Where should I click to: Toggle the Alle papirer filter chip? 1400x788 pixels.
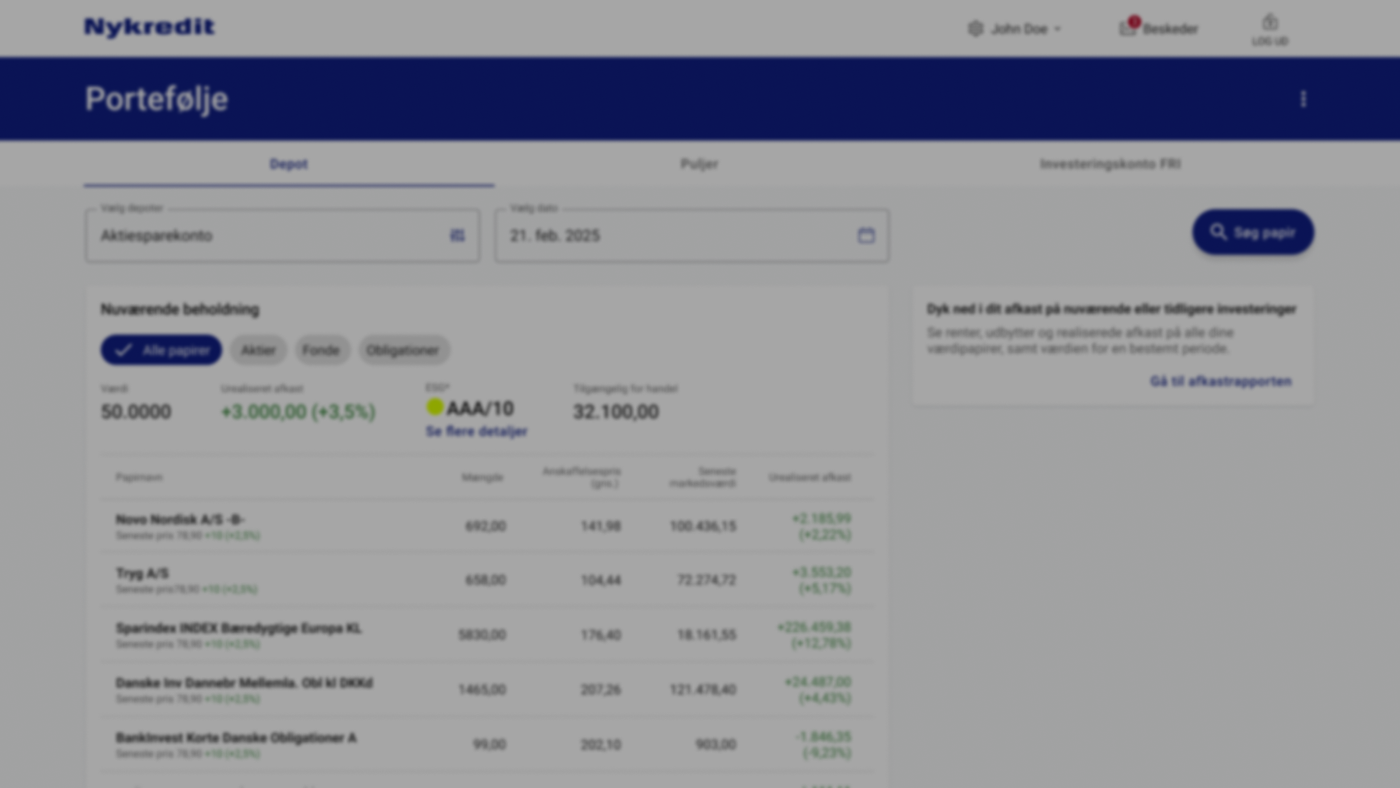point(161,350)
